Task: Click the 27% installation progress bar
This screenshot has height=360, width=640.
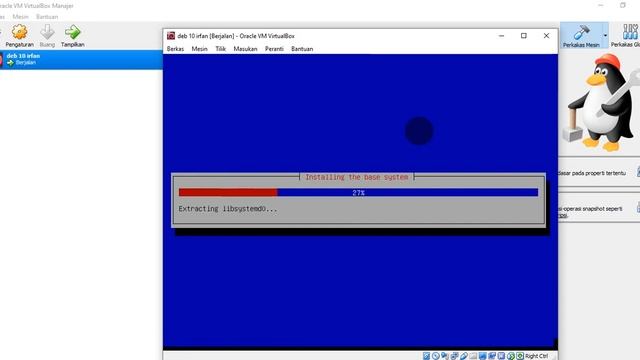Action: point(358,192)
